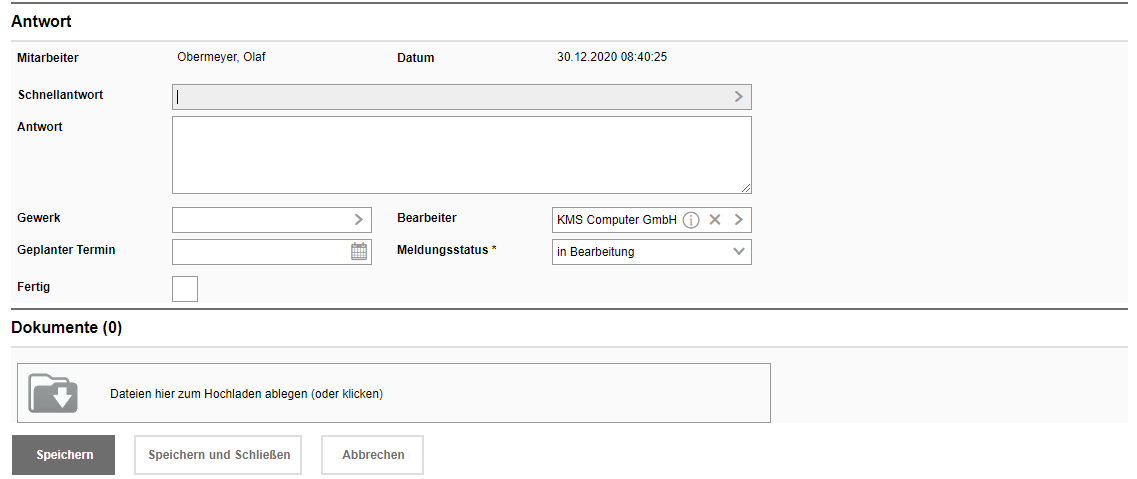Open the Schnellantwort selection arrow

(739, 97)
